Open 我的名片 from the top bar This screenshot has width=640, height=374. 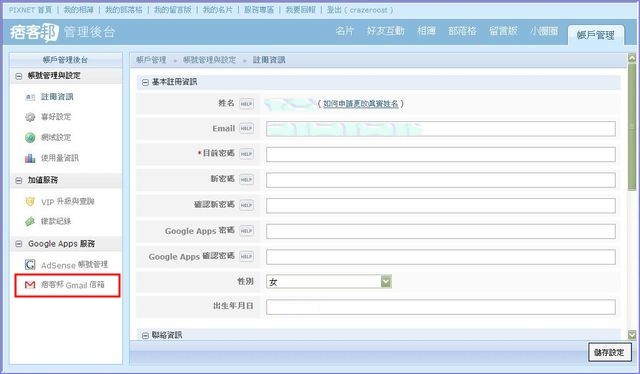point(218,10)
